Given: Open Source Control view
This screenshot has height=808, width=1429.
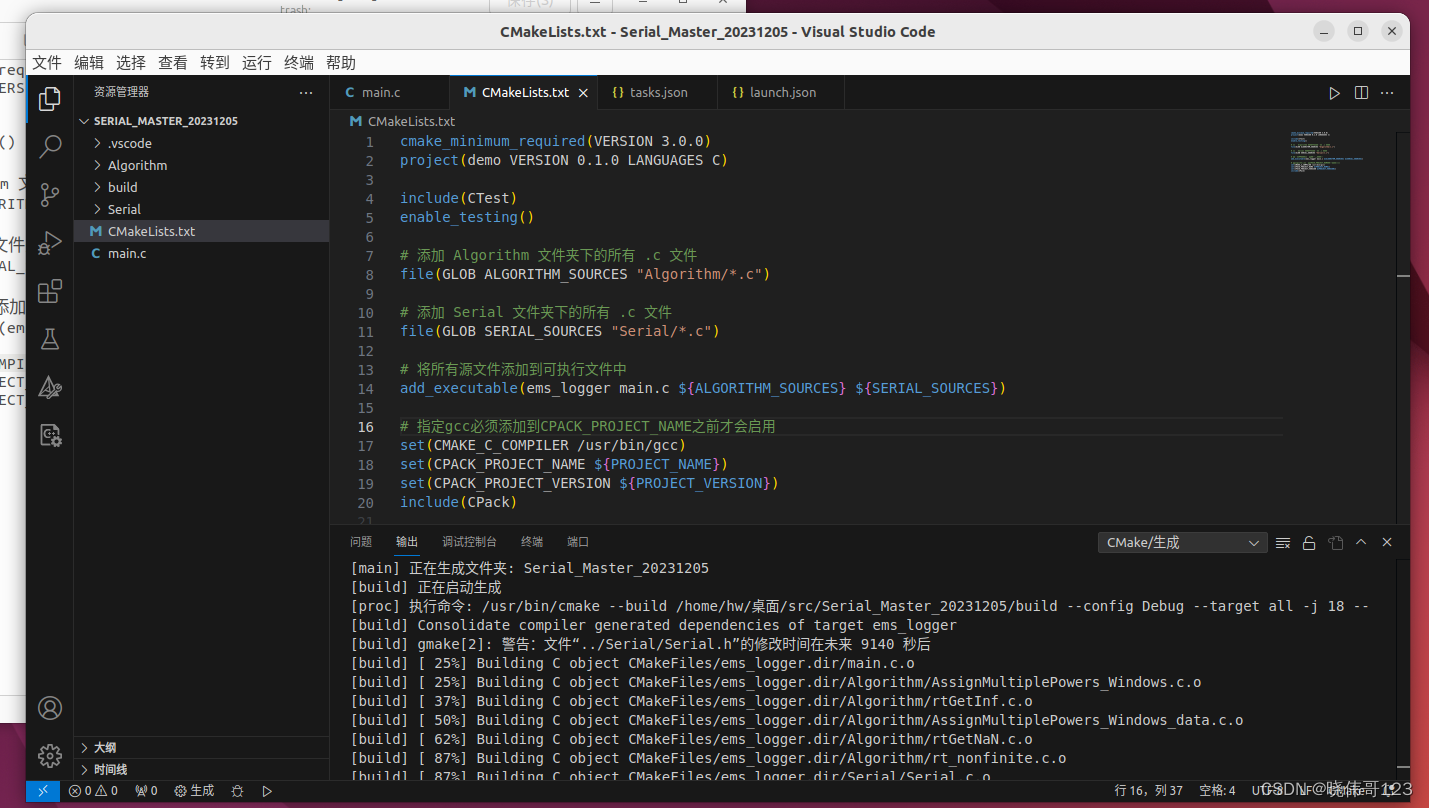Looking at the screenshot, I should [x=50, y=195].
